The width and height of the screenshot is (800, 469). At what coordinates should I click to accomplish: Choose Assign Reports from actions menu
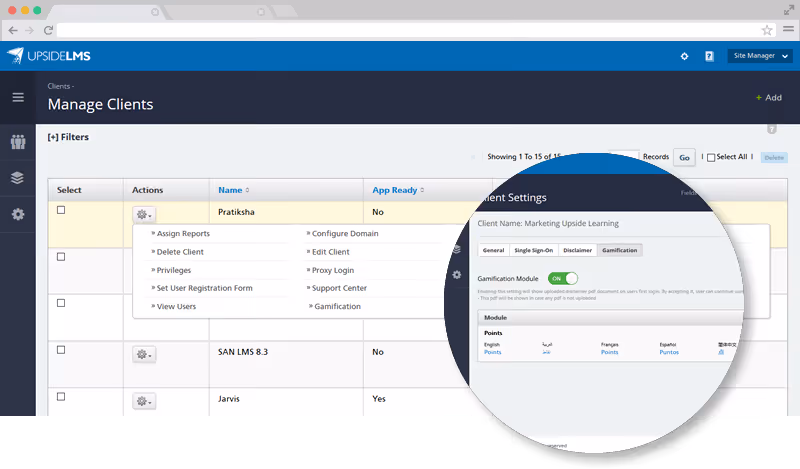pyautogui.click(x=181, y=233)
